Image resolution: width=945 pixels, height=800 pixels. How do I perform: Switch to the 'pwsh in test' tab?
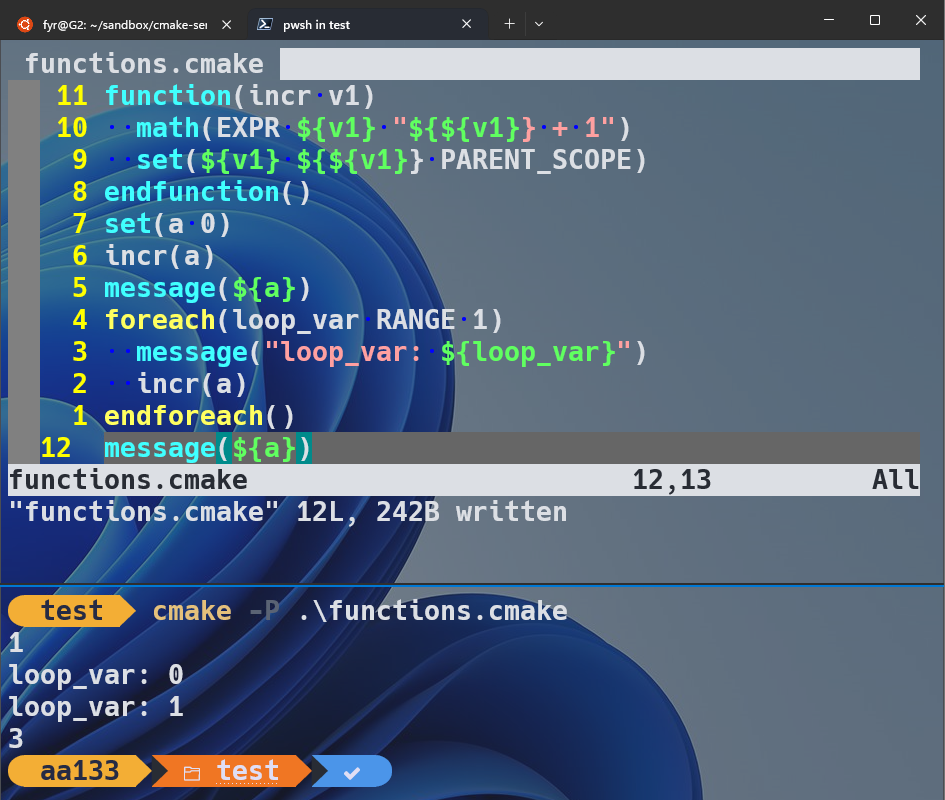click(368, 24)
